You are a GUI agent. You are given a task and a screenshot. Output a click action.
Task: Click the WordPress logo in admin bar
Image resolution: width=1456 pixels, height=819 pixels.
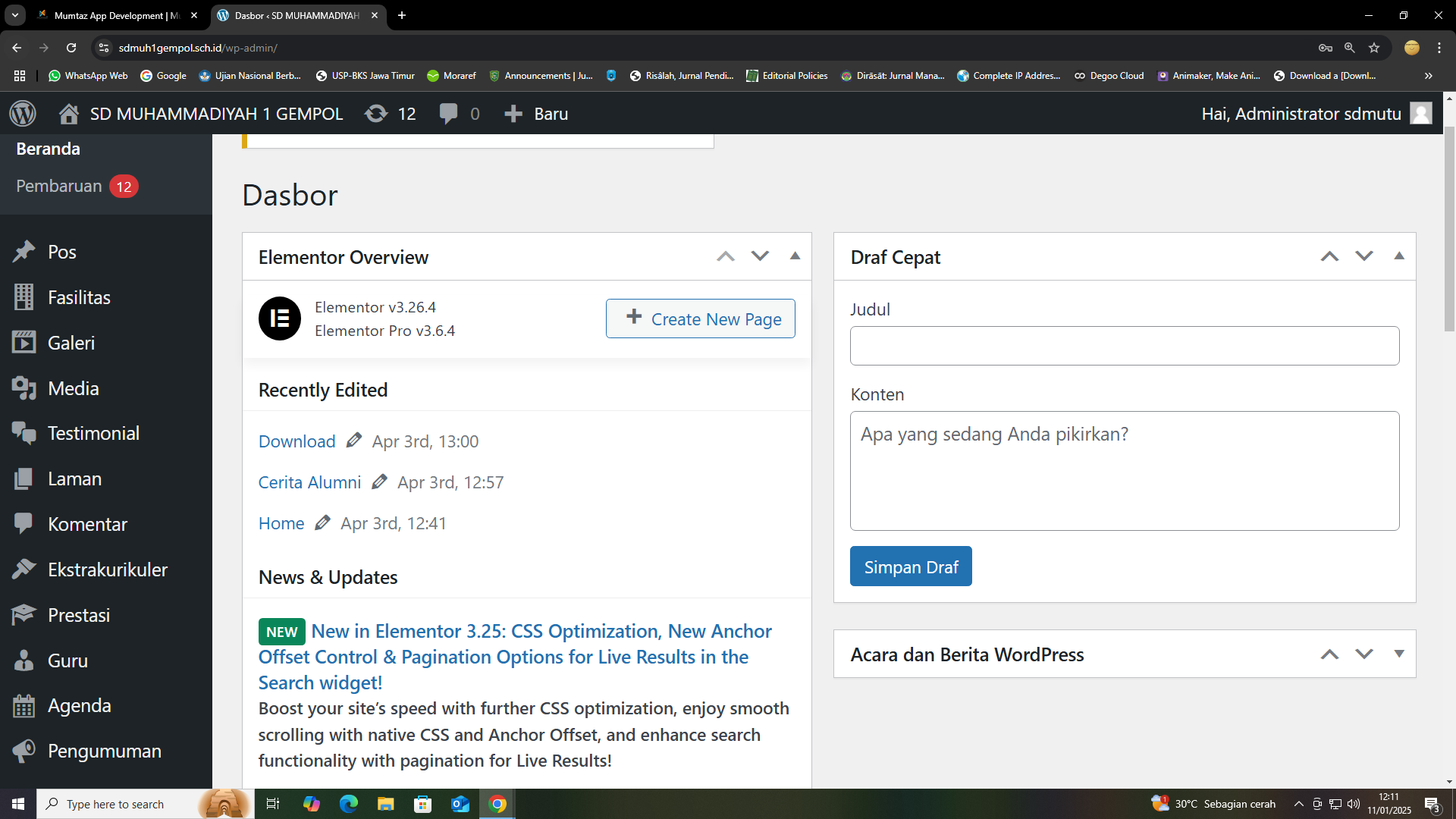click(x=23, y=114)
